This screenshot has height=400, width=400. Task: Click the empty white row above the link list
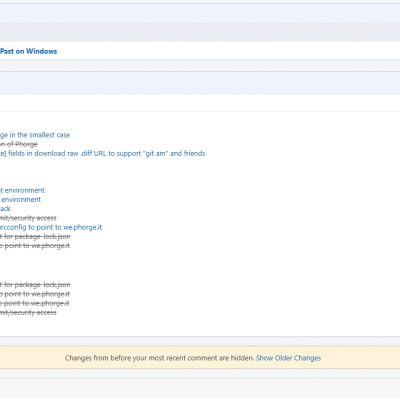pos(200,103)
